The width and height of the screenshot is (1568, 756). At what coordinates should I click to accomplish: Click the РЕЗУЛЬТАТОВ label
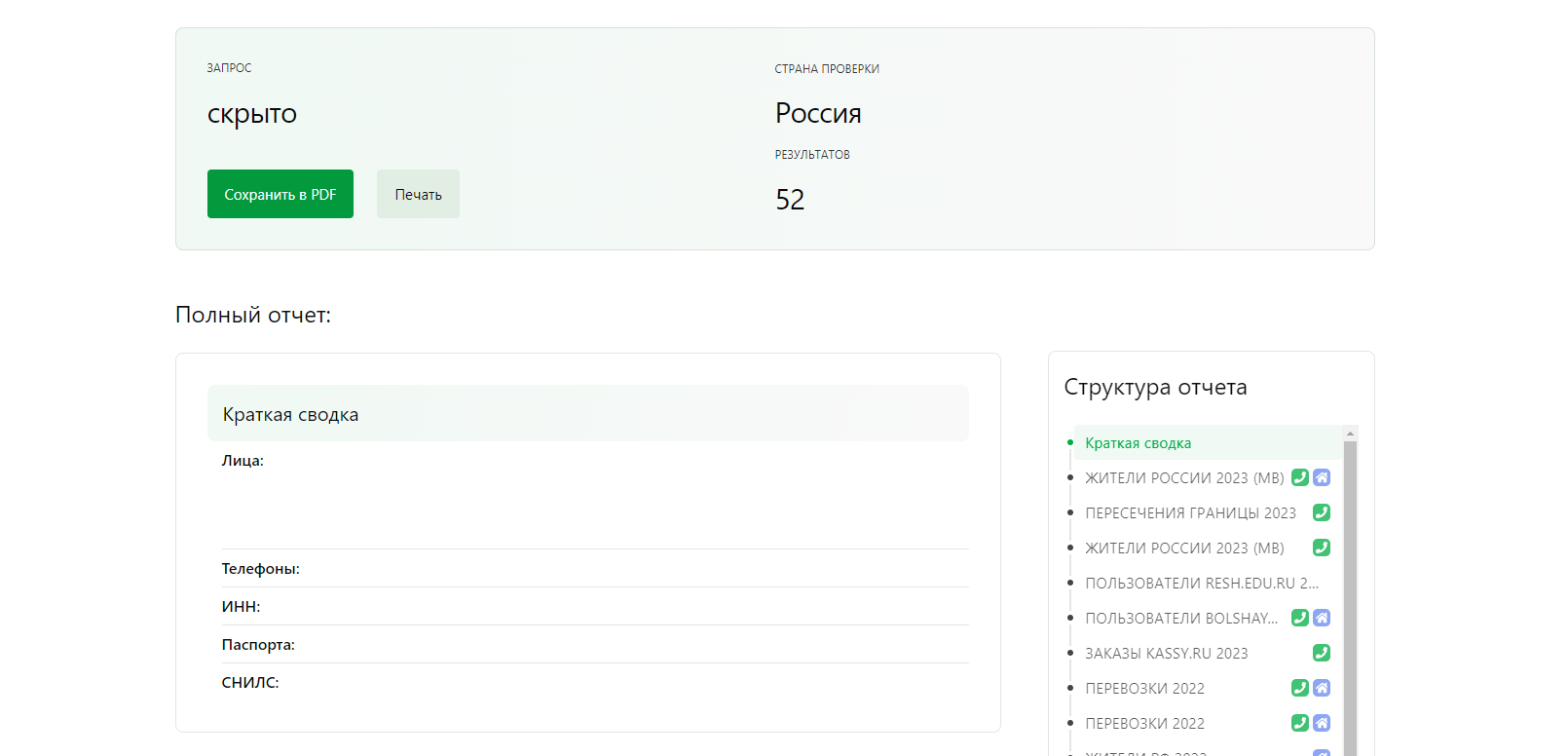[x=812, y=155]
